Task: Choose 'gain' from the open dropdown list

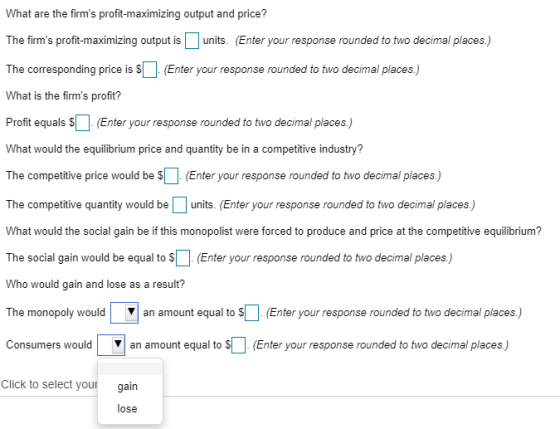Action: [x=128, y=386]
